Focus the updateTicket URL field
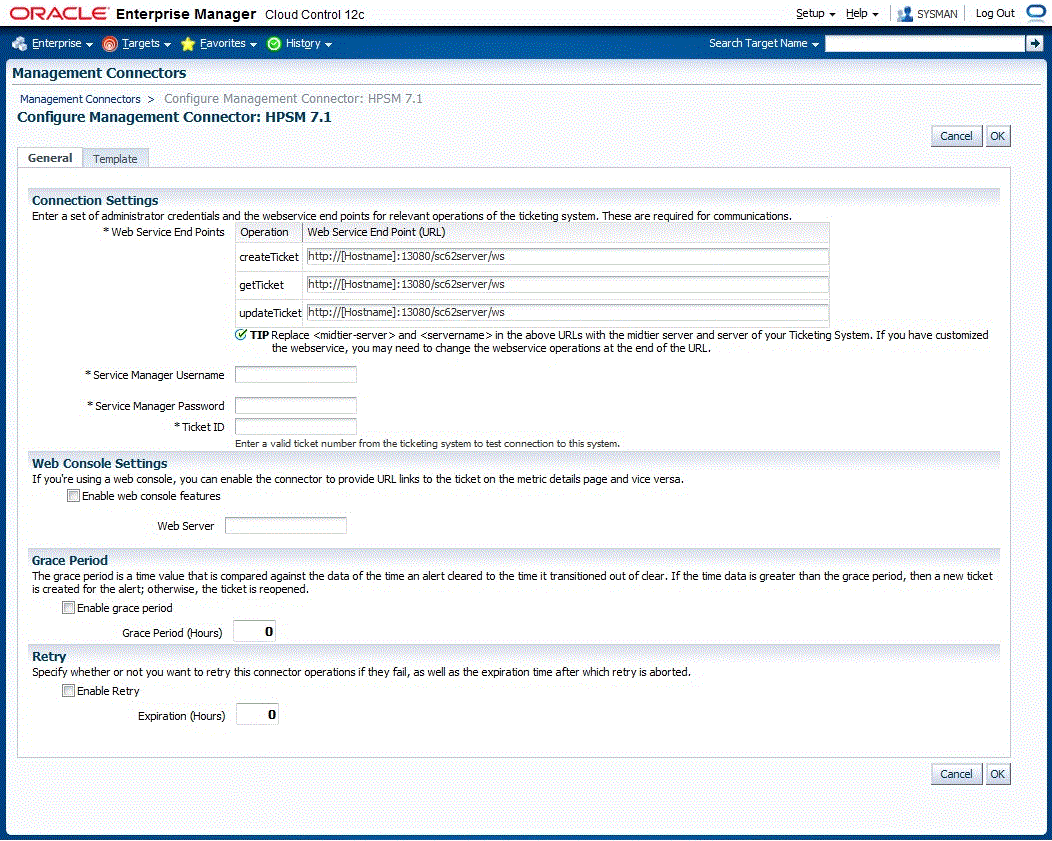Viewport: 1052px width, 841px height. pos(567,313)
